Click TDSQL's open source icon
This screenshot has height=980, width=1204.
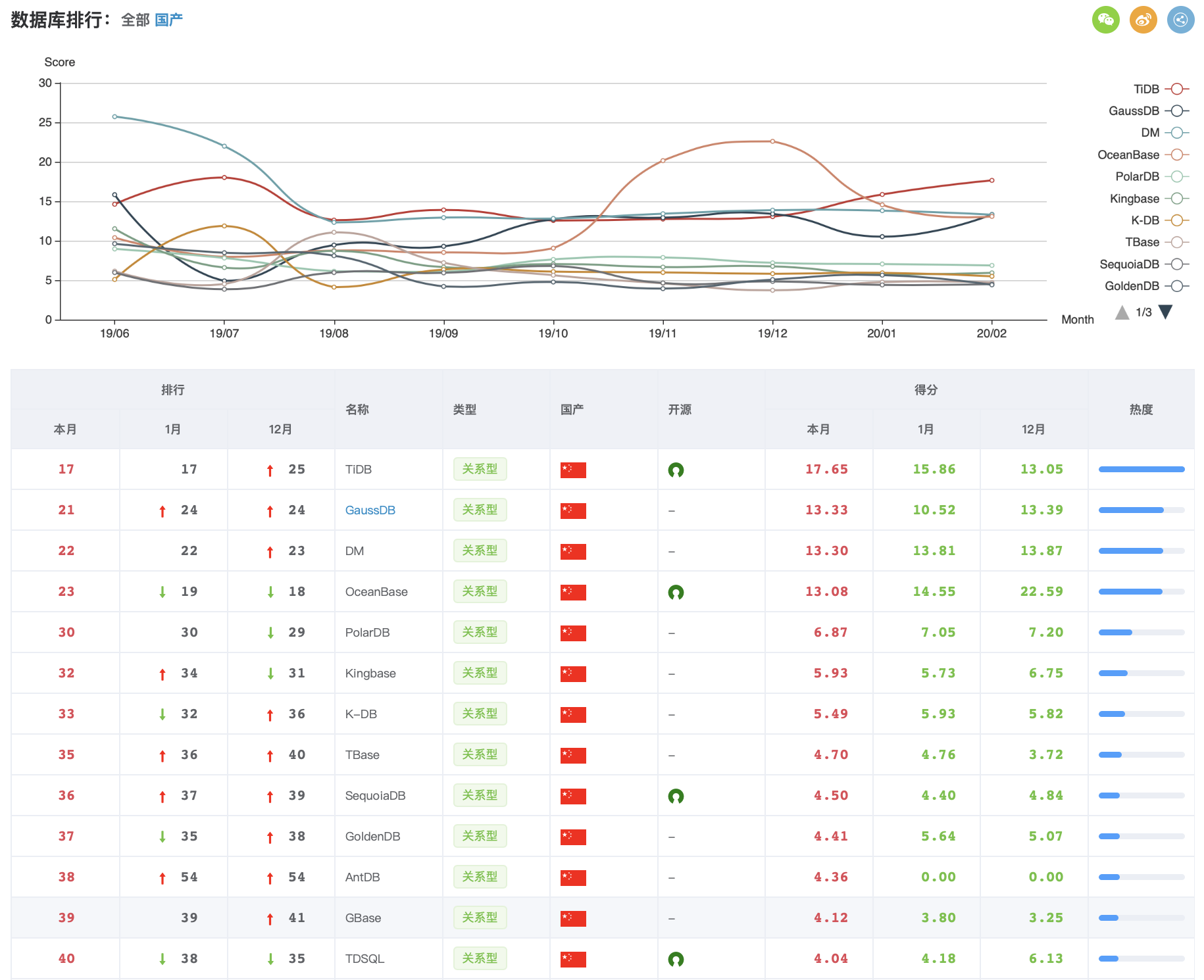coord(676,959)
